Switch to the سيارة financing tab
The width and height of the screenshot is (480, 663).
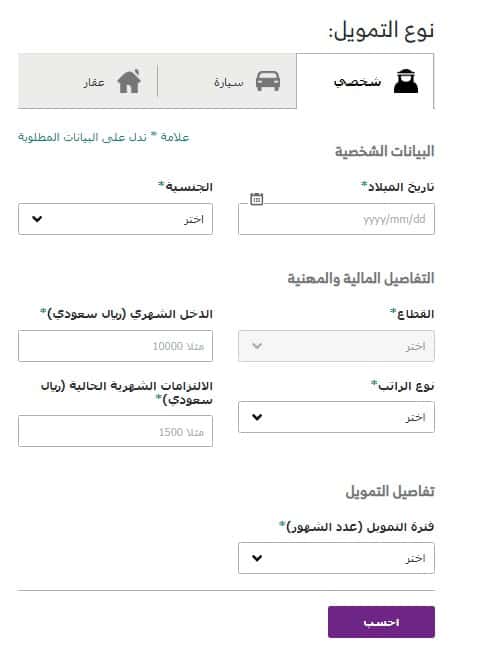coord(227,81)
